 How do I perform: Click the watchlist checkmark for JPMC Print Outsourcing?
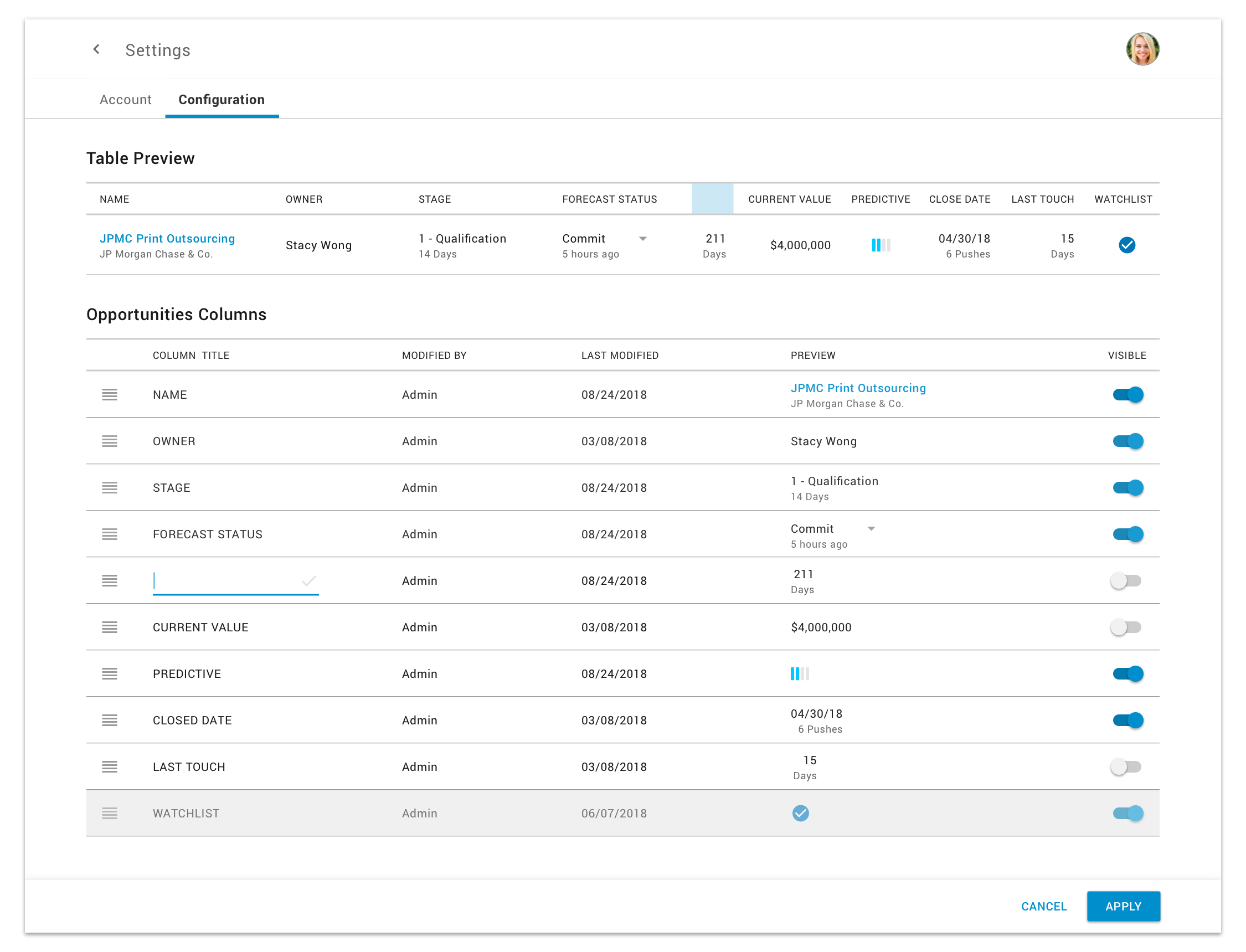pos(1127,245)
